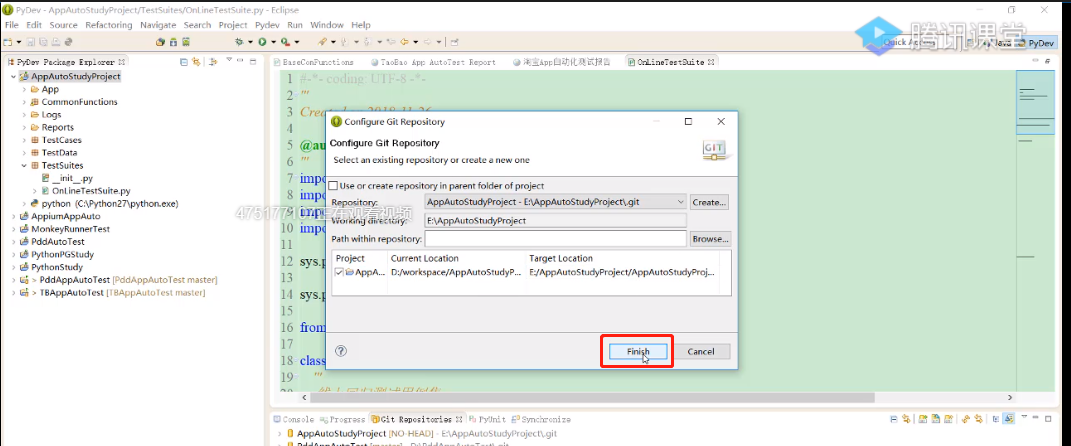Screen dimensions: 1071x446
Task: Click the New wizard toolbar icon
Action: point(7,42)
